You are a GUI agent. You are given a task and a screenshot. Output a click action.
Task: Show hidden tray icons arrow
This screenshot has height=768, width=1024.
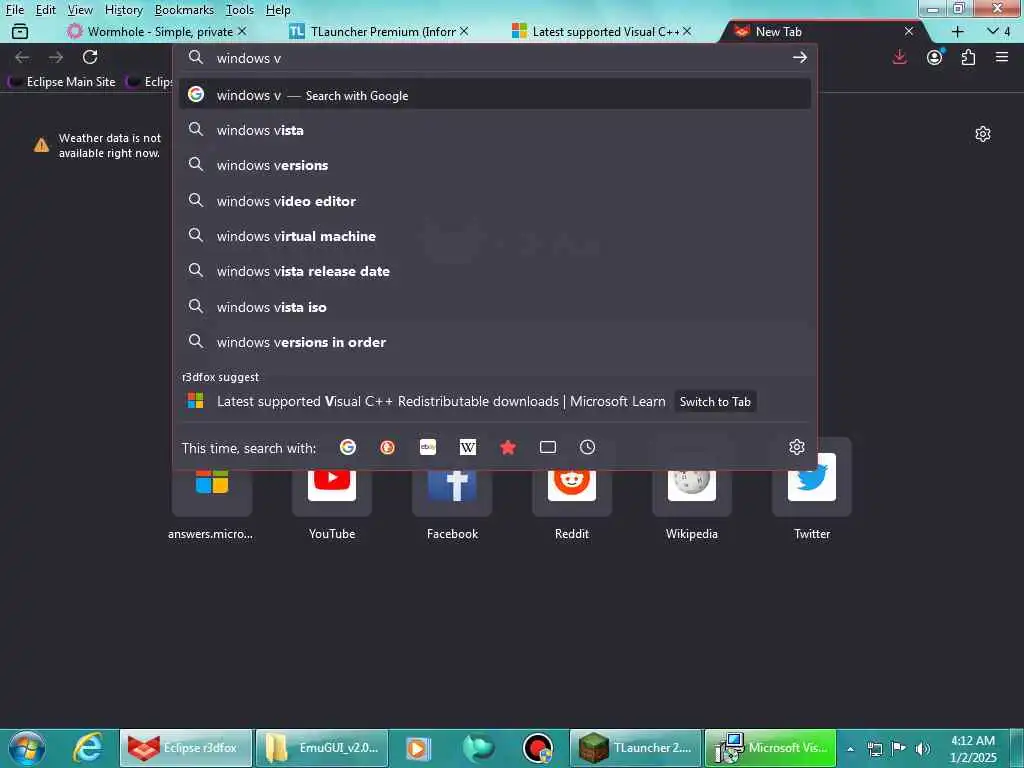[850, 749]
